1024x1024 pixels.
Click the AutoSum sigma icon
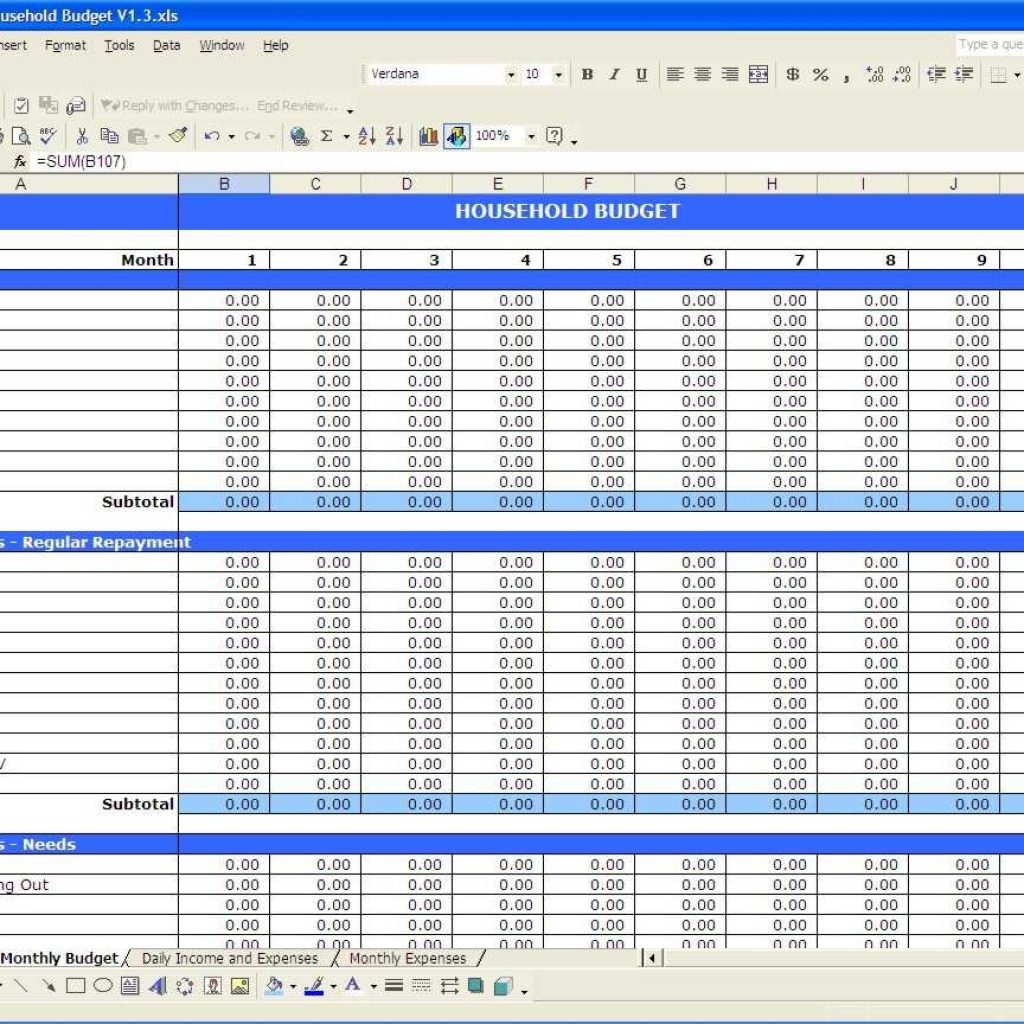[x=326, y=136]
